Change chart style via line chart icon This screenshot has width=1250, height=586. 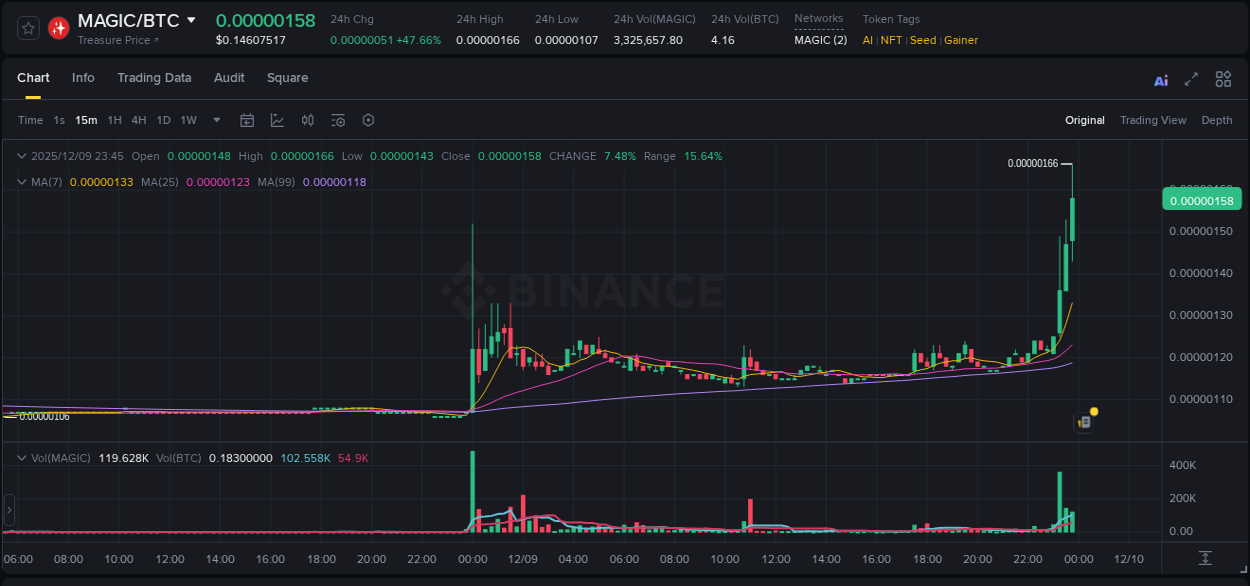tap(277, 120)
